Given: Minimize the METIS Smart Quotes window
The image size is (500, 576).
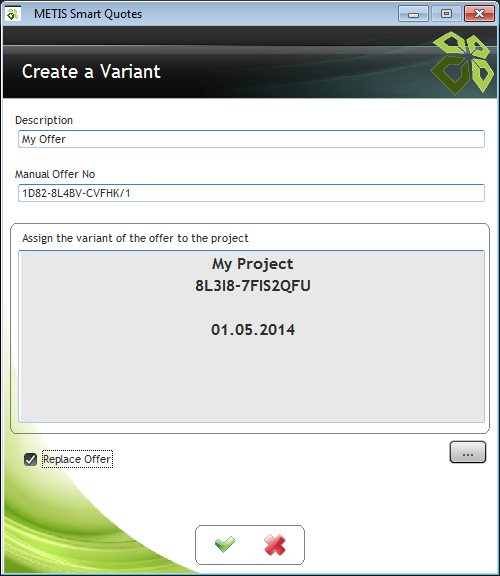Looking at the screenshot, I should pos(413,14).
